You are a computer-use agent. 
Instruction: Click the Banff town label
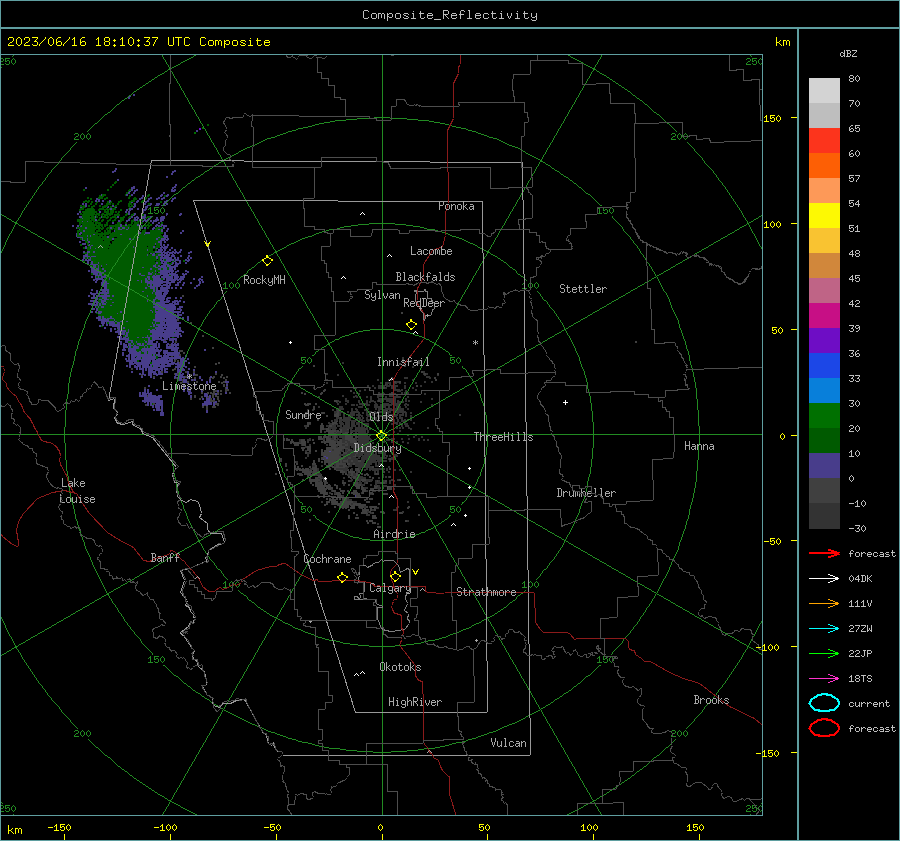pos(165,557)
